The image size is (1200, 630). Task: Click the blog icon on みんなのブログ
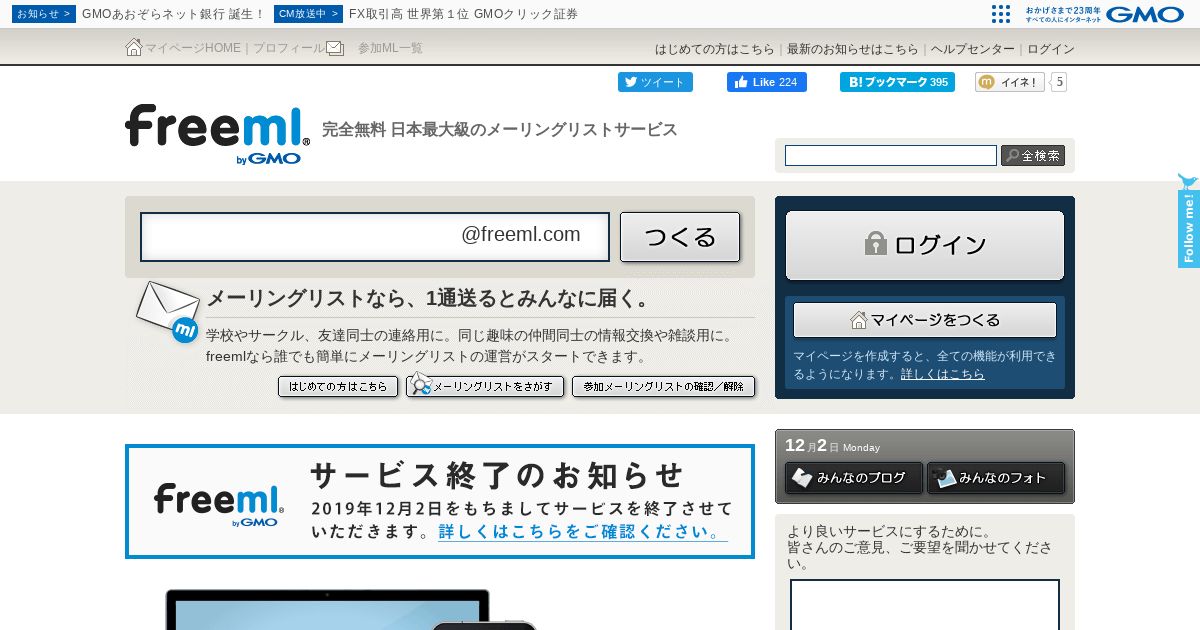(802, 478)
